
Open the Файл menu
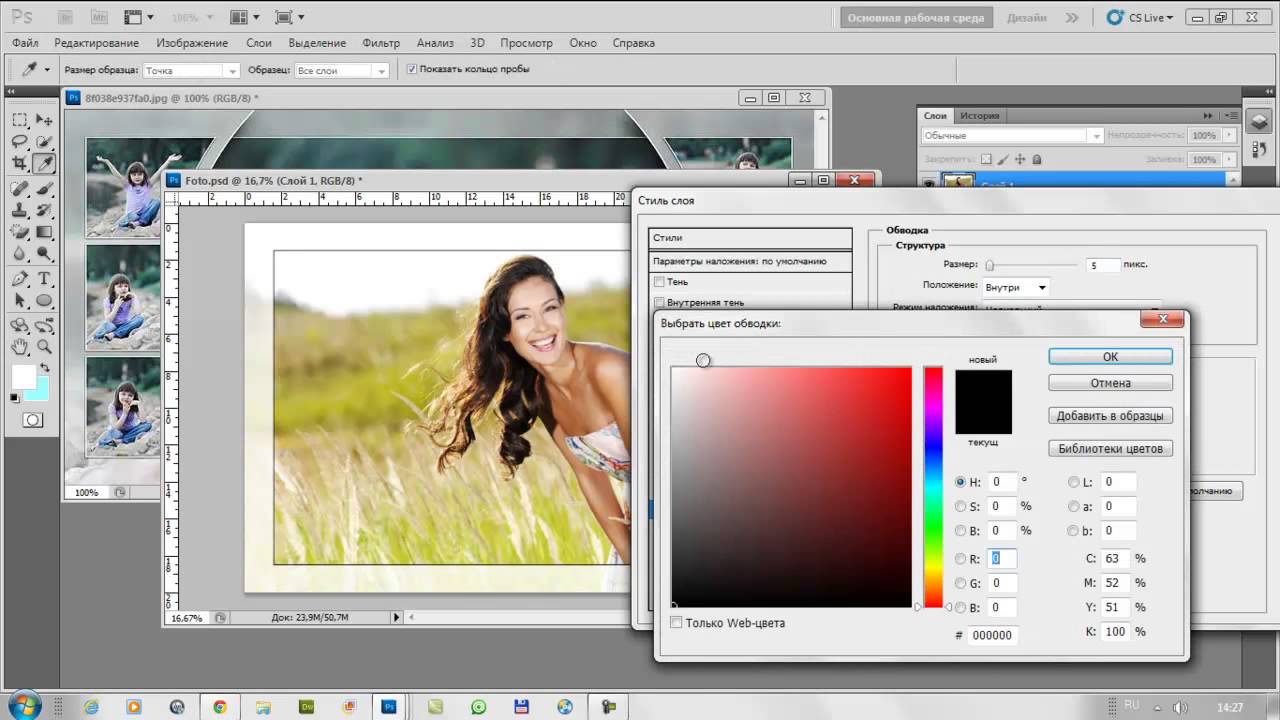coord(26,43)
